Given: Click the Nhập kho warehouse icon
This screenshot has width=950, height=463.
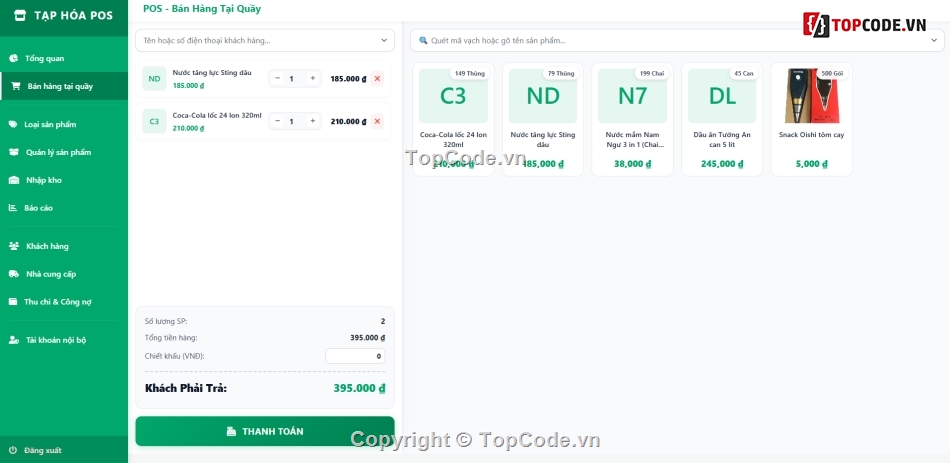Looking at the screenshot, I should 14,180.
